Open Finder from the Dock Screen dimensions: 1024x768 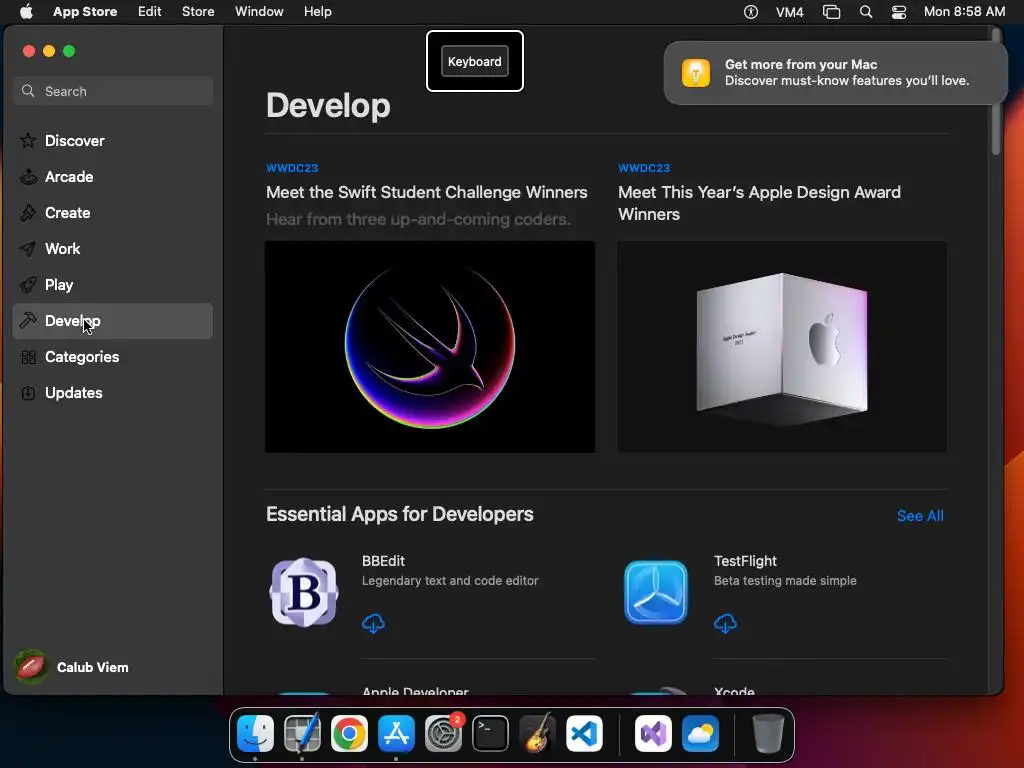coord(255,733)
